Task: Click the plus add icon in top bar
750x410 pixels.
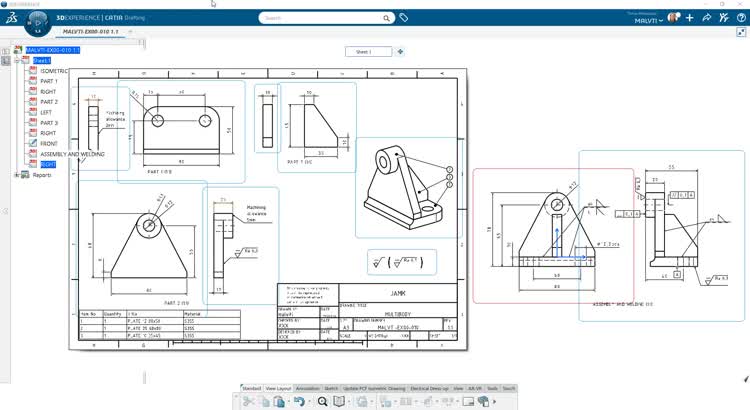Action: coord(689,18)
